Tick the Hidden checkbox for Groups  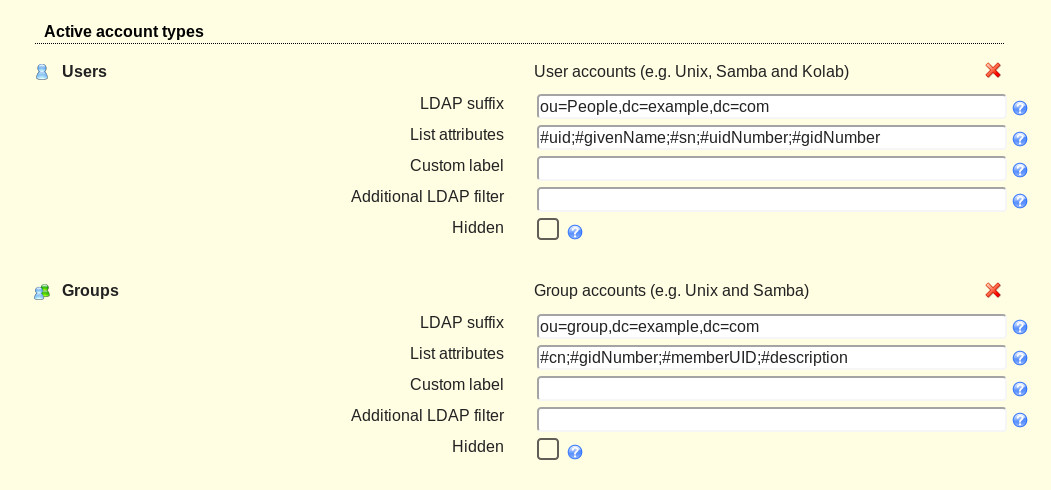point(548,448)
